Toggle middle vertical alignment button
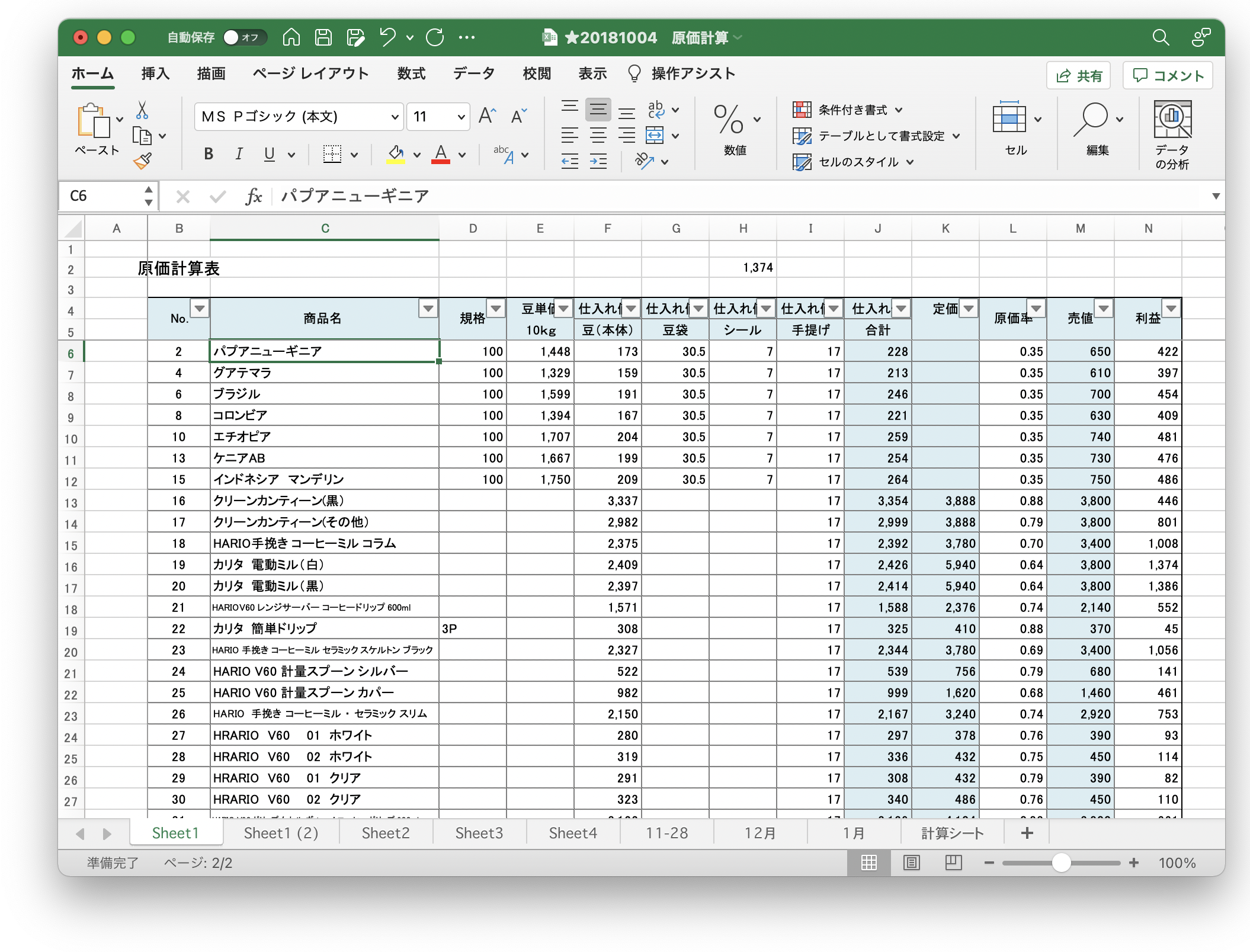This screenshot has height=952, width=1250. click(598, 108)
